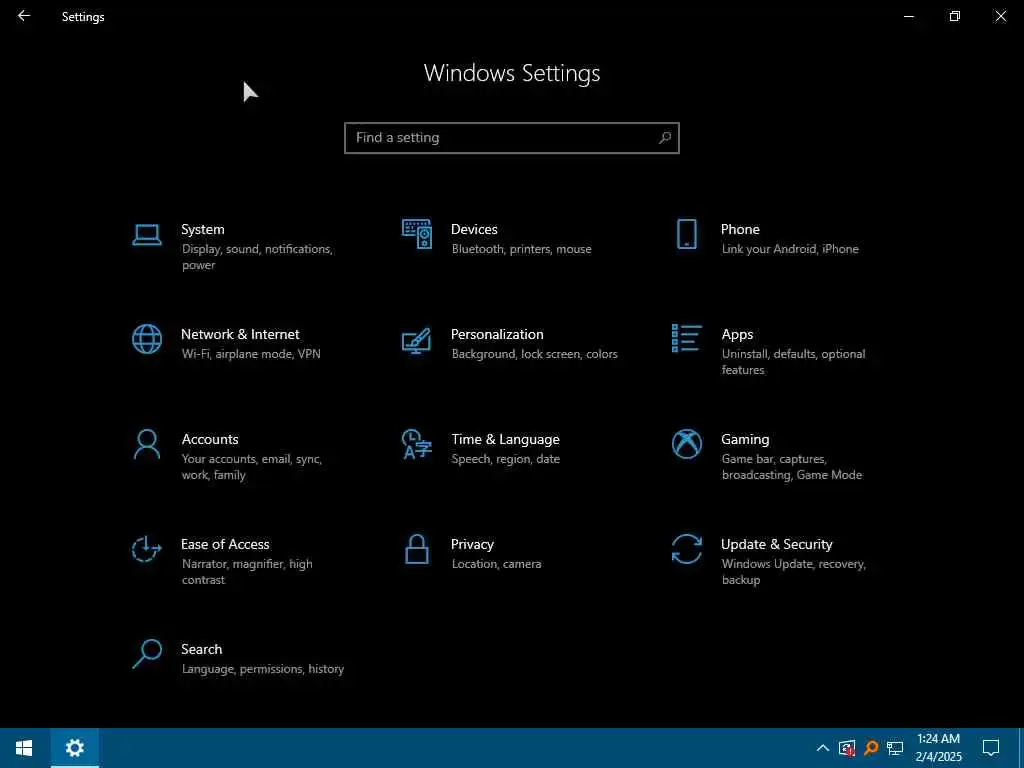1024x768 pixels.
Task: Open the Network & Internet globe icon
Action: [147, 340]
